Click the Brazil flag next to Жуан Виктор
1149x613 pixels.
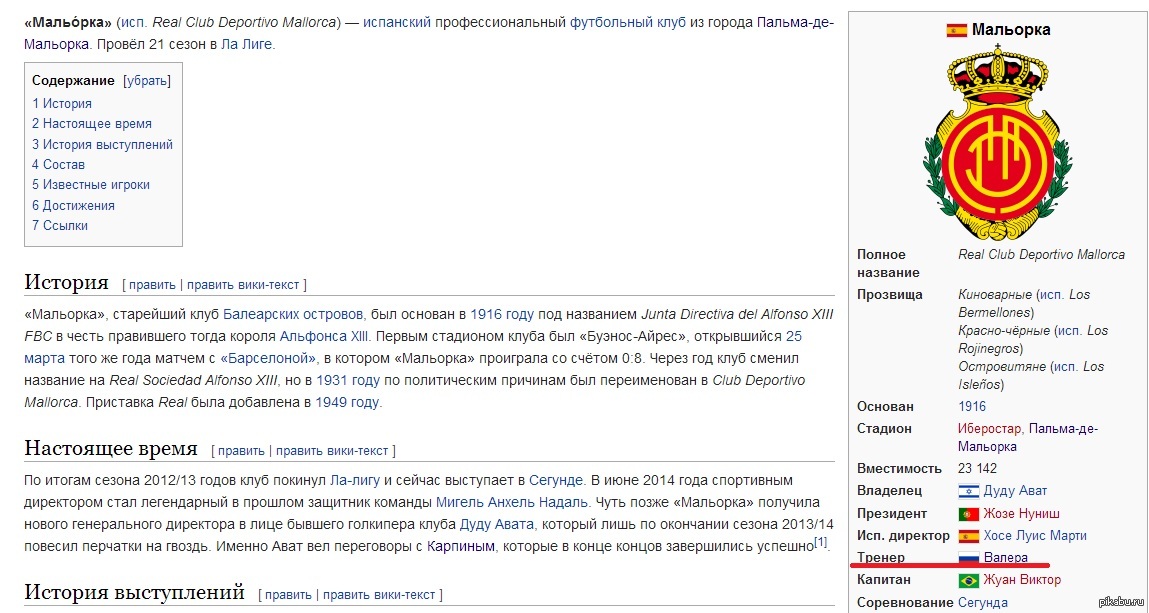click(968, 580)
